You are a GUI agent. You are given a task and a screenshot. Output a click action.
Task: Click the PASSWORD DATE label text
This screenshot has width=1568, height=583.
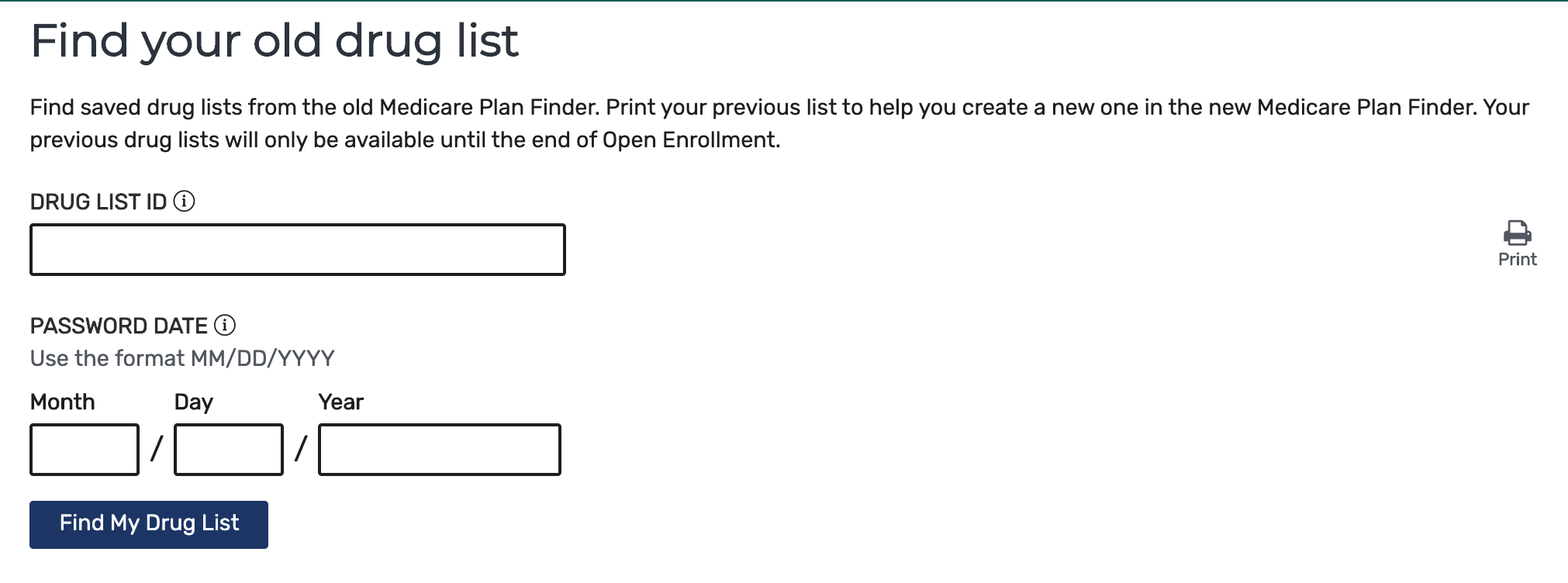(x=119, y=326)
